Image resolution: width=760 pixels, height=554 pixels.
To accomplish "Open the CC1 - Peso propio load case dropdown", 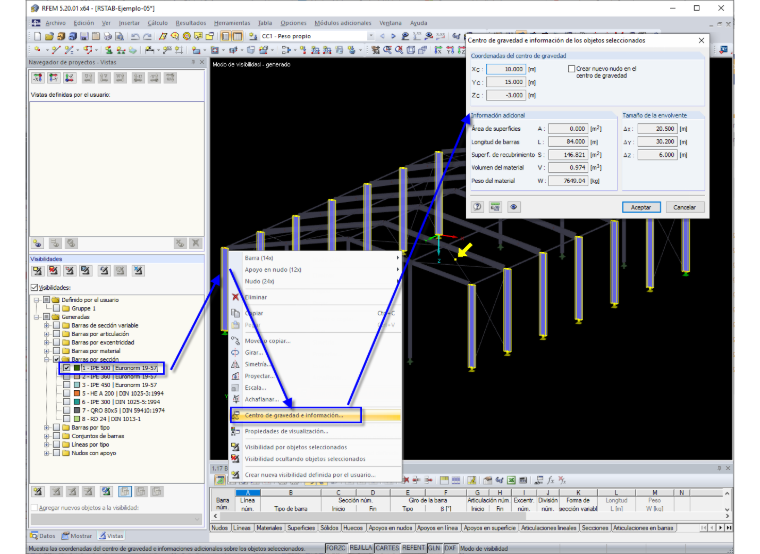I will click(x=370, y=36).
